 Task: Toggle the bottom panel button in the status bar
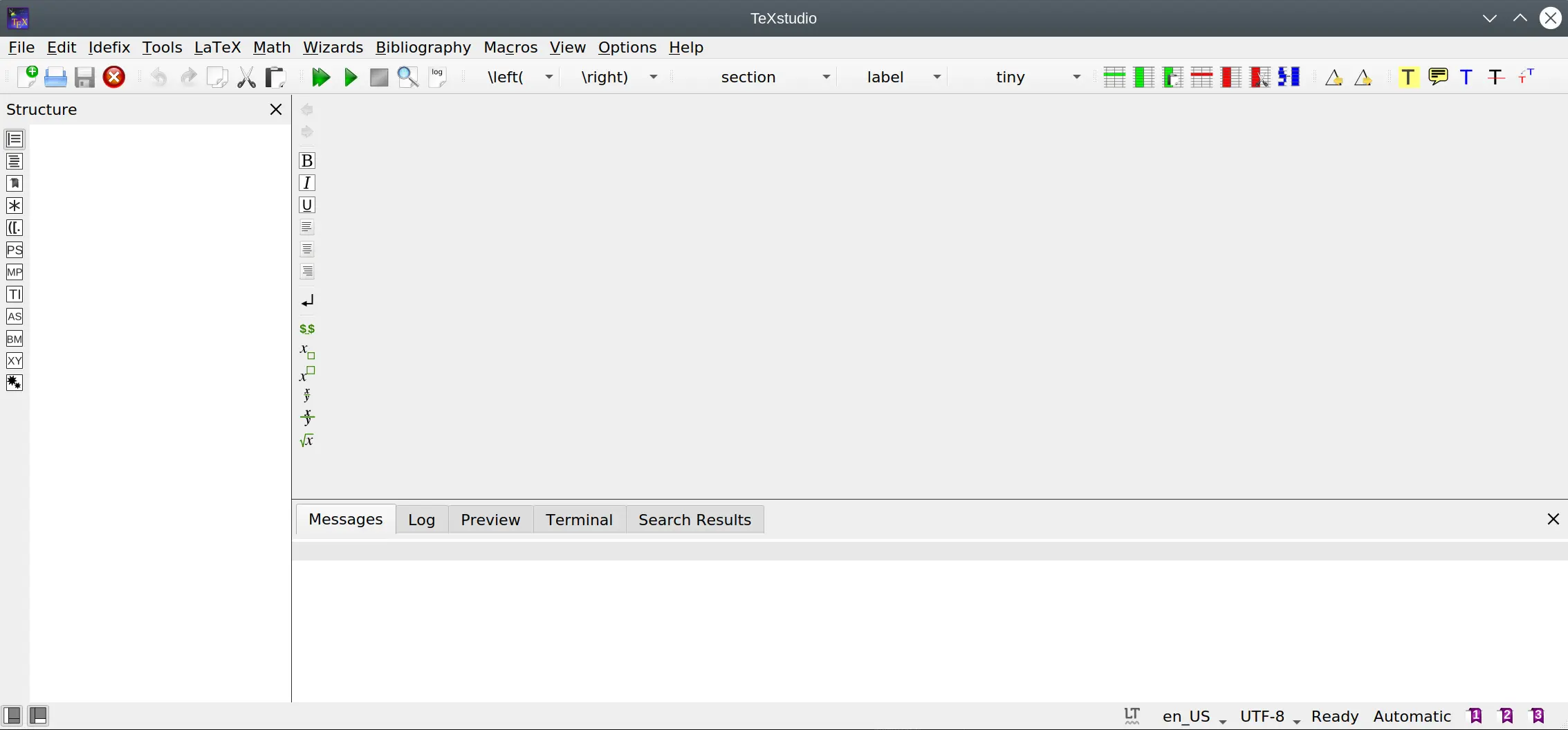click(39, 715)
